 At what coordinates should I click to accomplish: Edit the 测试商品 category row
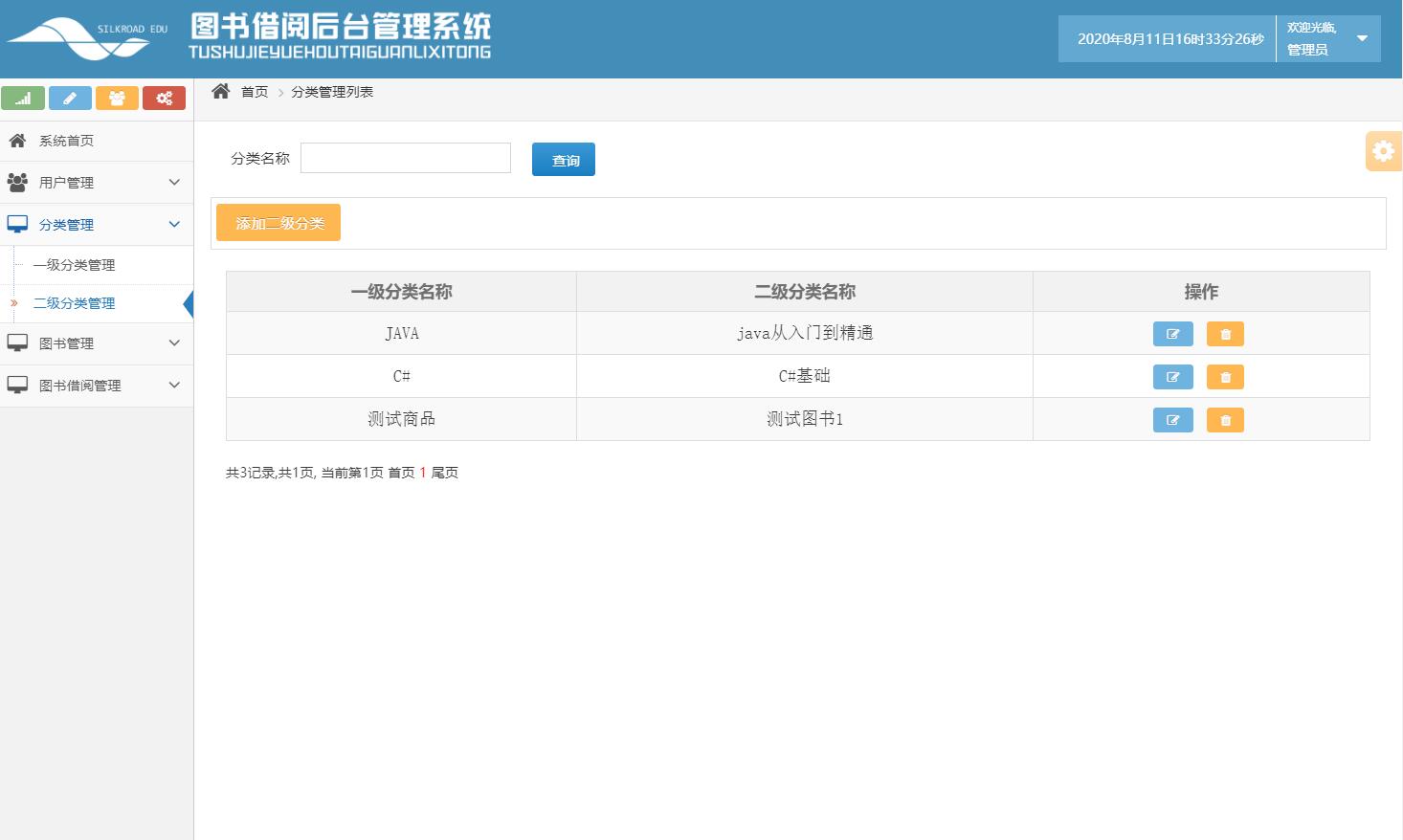(x=1172, y=420)
